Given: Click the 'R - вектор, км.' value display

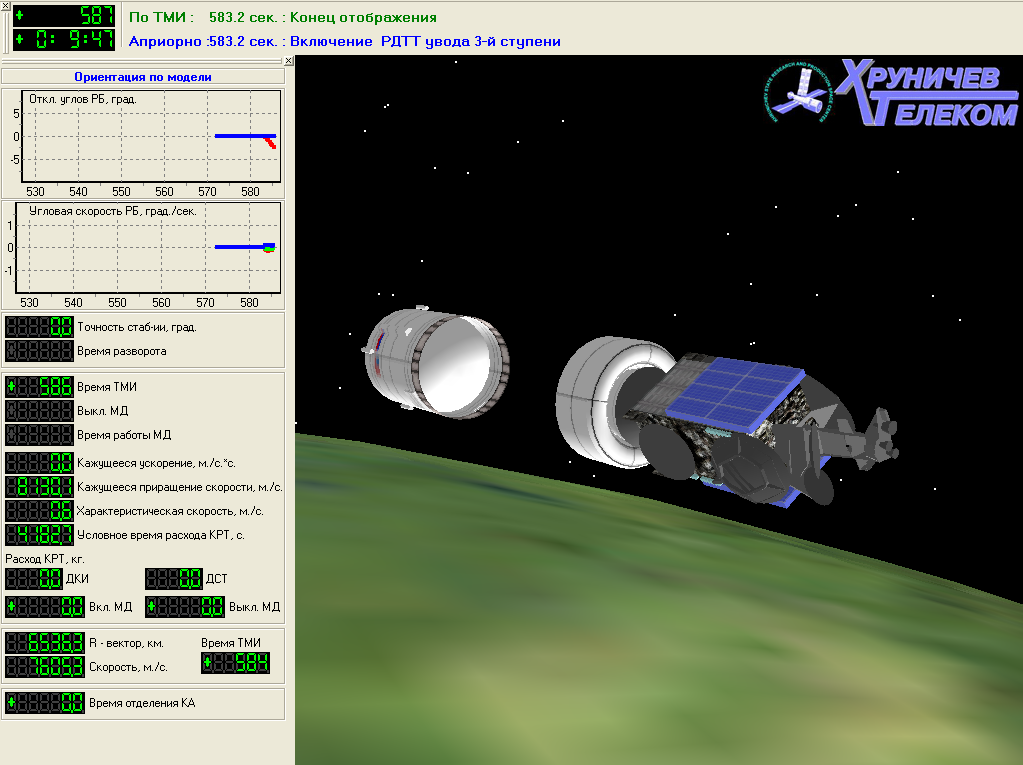Looking at the screenshot, I should (x=44, y=643).
